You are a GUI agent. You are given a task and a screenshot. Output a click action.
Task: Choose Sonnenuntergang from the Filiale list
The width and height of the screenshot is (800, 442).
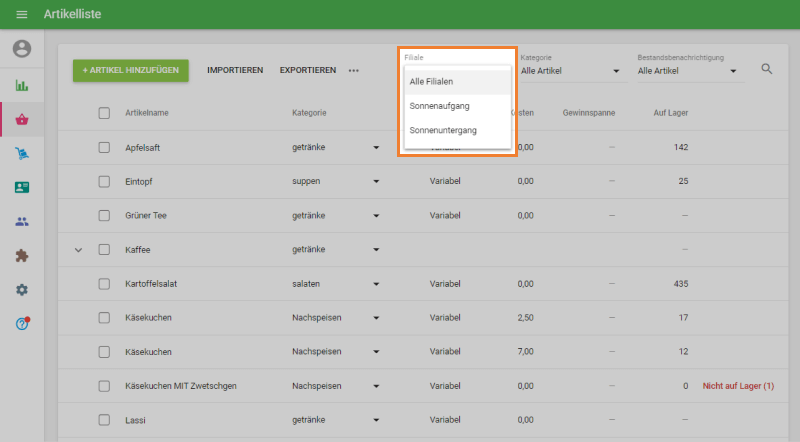(443, 130)
